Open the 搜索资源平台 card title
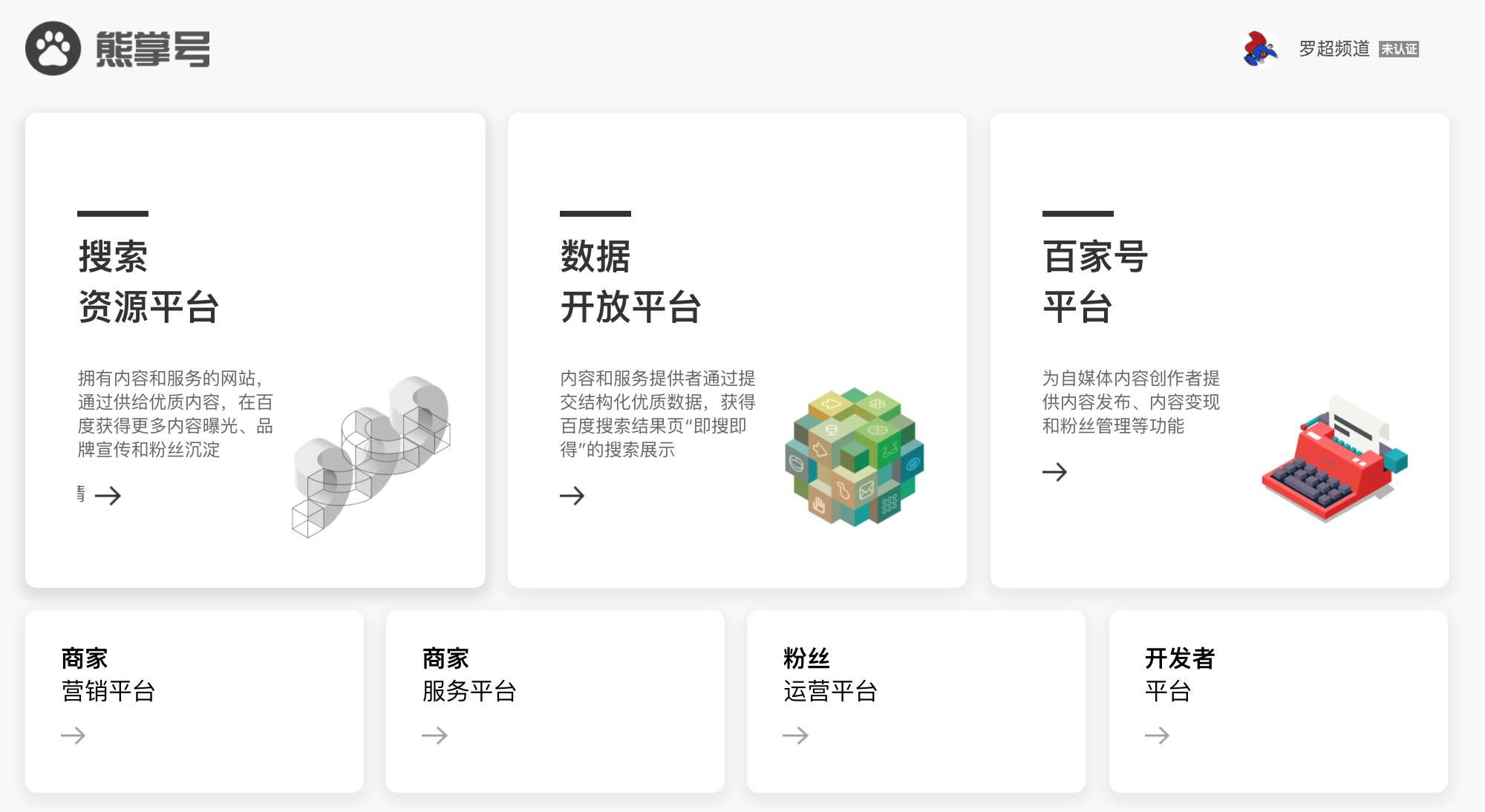The height and width of the screenshot is (812, 1485). [x=148, y=282]
